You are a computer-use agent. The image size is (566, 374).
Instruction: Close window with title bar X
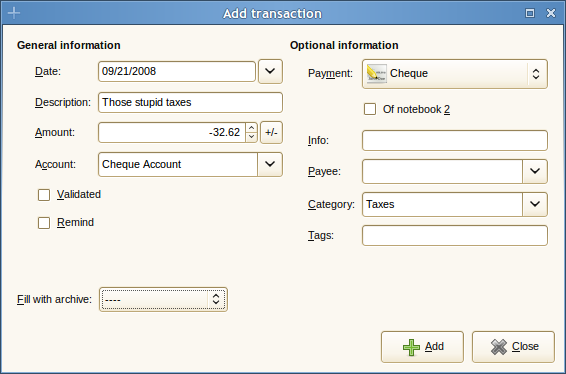(551, 13)
